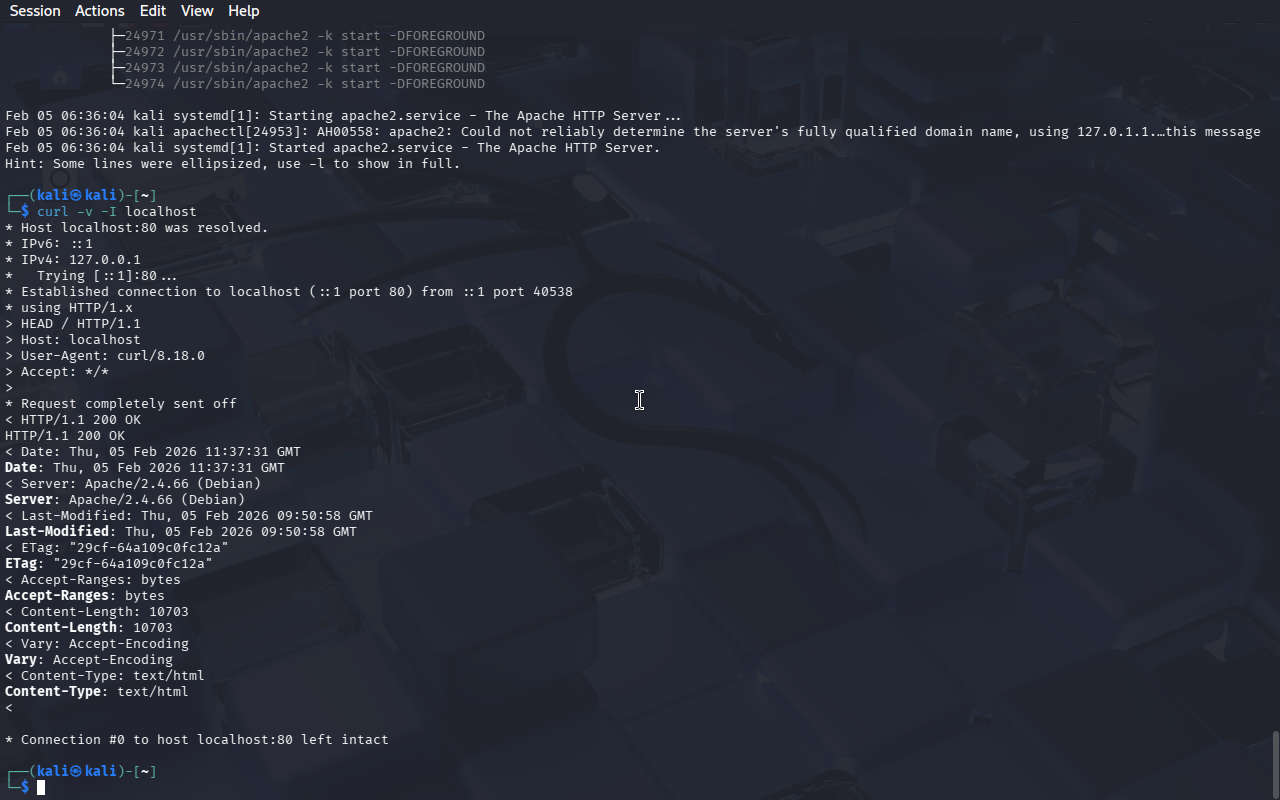Click the terminal's vertical scrollbar thumb
The height and width of the screenshot is (800, 1280).
tap(1275, 765)
